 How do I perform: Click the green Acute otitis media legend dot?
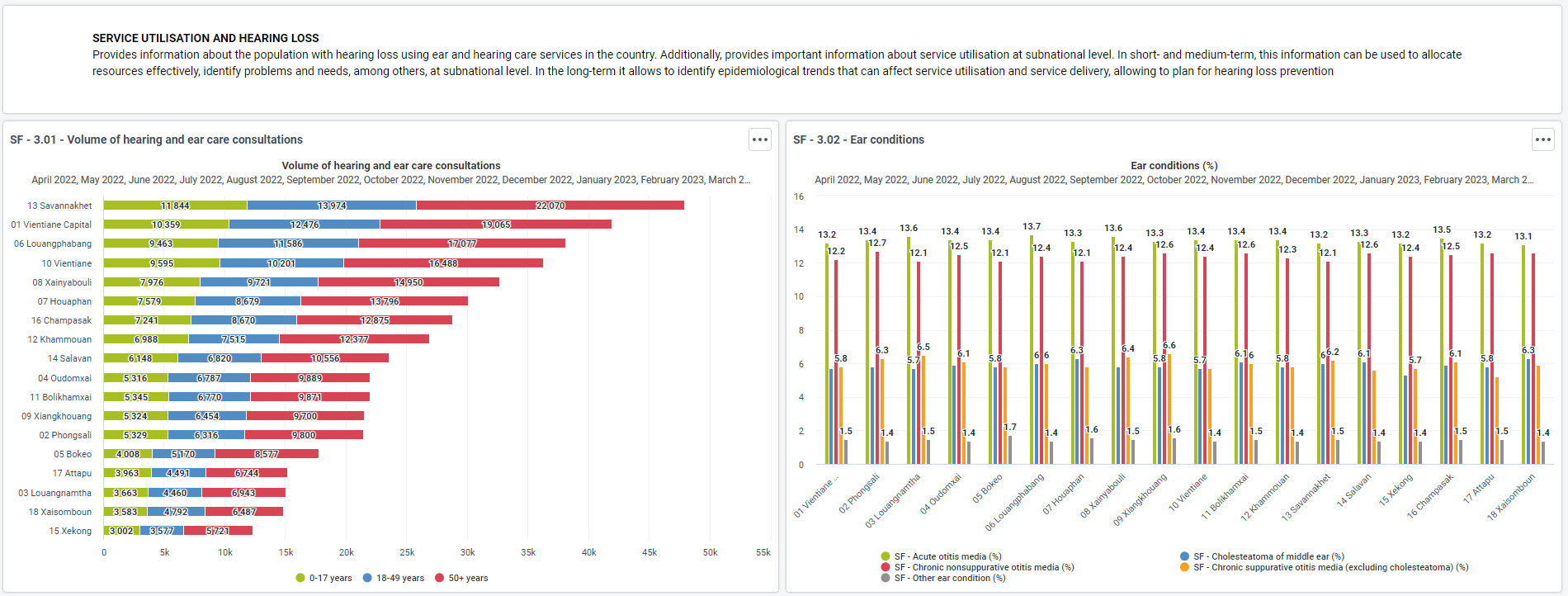pos(886,556)
